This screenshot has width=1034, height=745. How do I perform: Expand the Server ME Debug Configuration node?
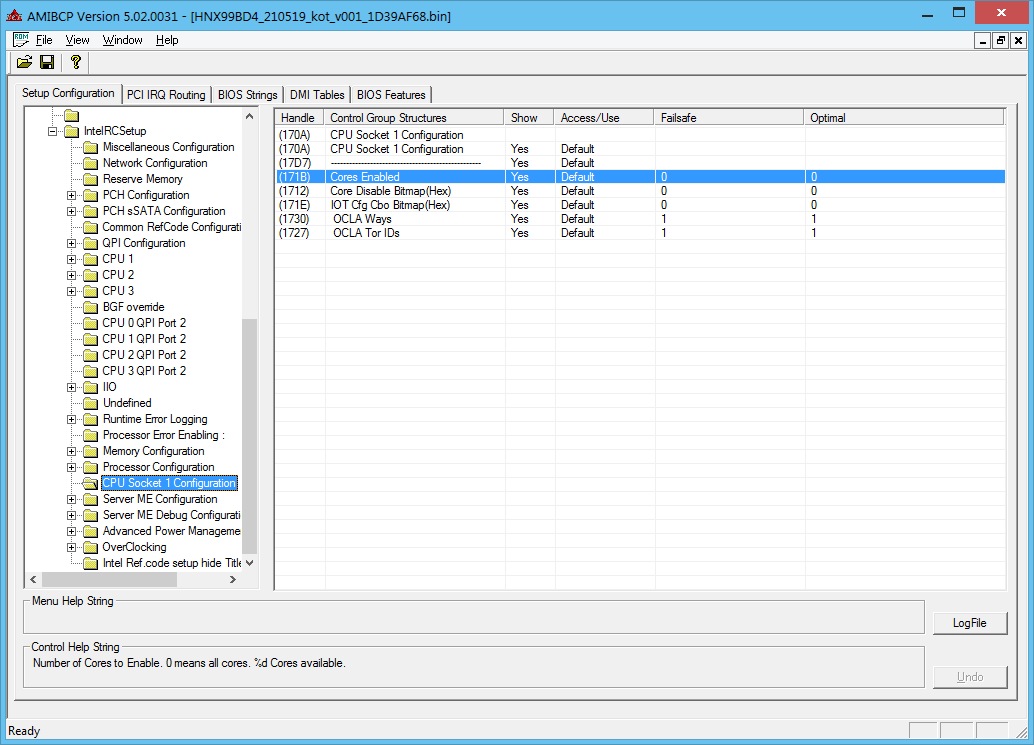71,515
